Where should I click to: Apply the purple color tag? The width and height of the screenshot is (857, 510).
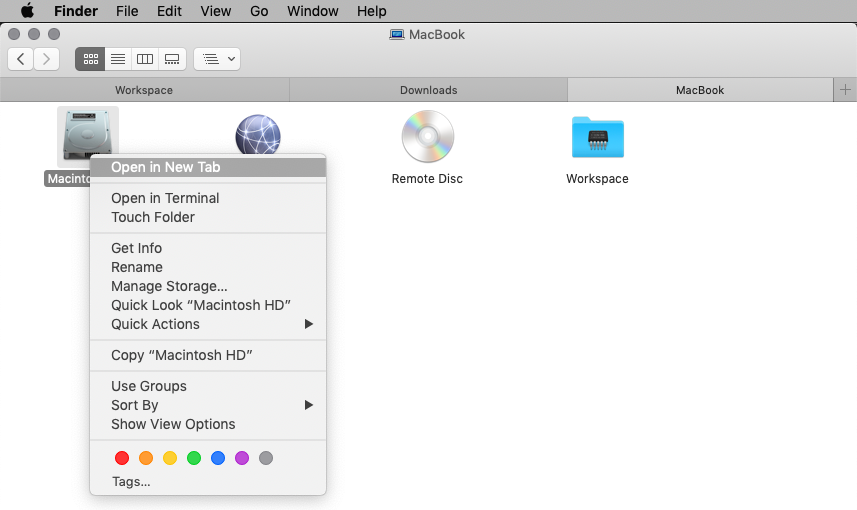[242, 458]
